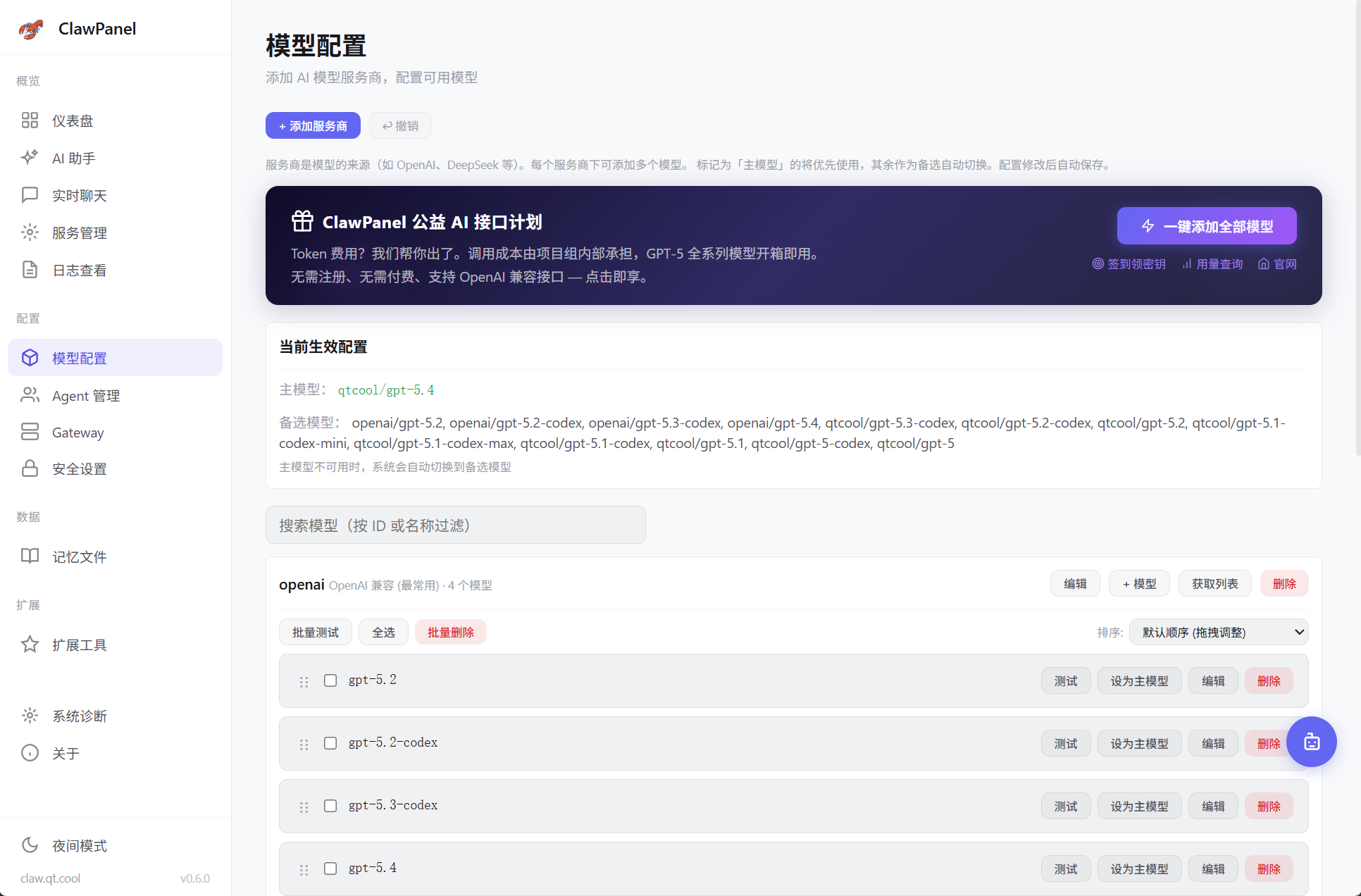
Task: Click the 一键添加全部模型 button
Action: pos(1207,225)
